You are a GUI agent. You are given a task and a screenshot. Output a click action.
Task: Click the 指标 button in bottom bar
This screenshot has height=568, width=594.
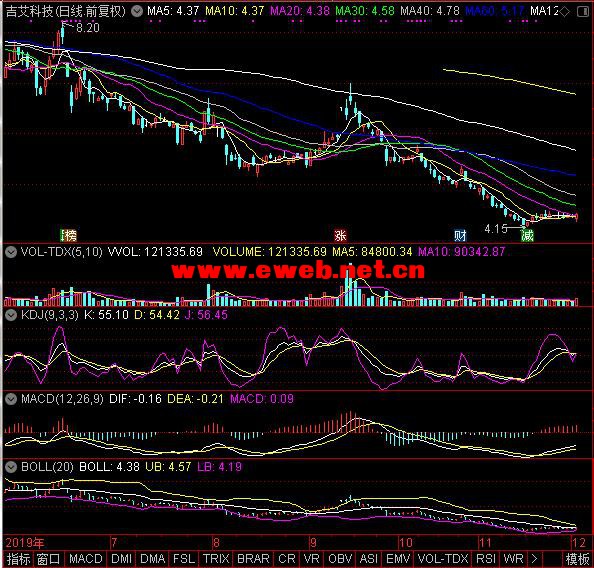18,559
